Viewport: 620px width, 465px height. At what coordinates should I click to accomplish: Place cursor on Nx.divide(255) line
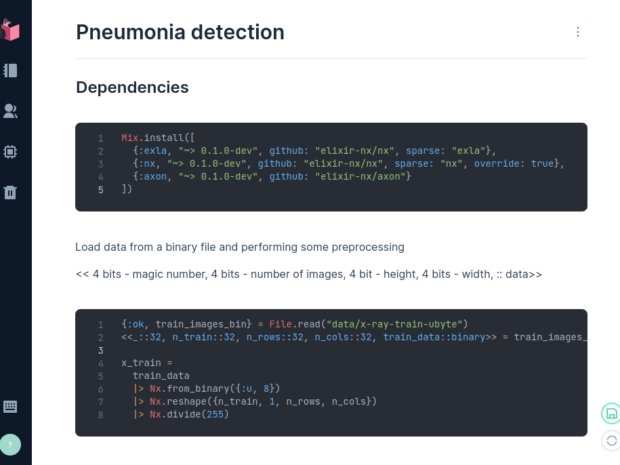point(181,414)
